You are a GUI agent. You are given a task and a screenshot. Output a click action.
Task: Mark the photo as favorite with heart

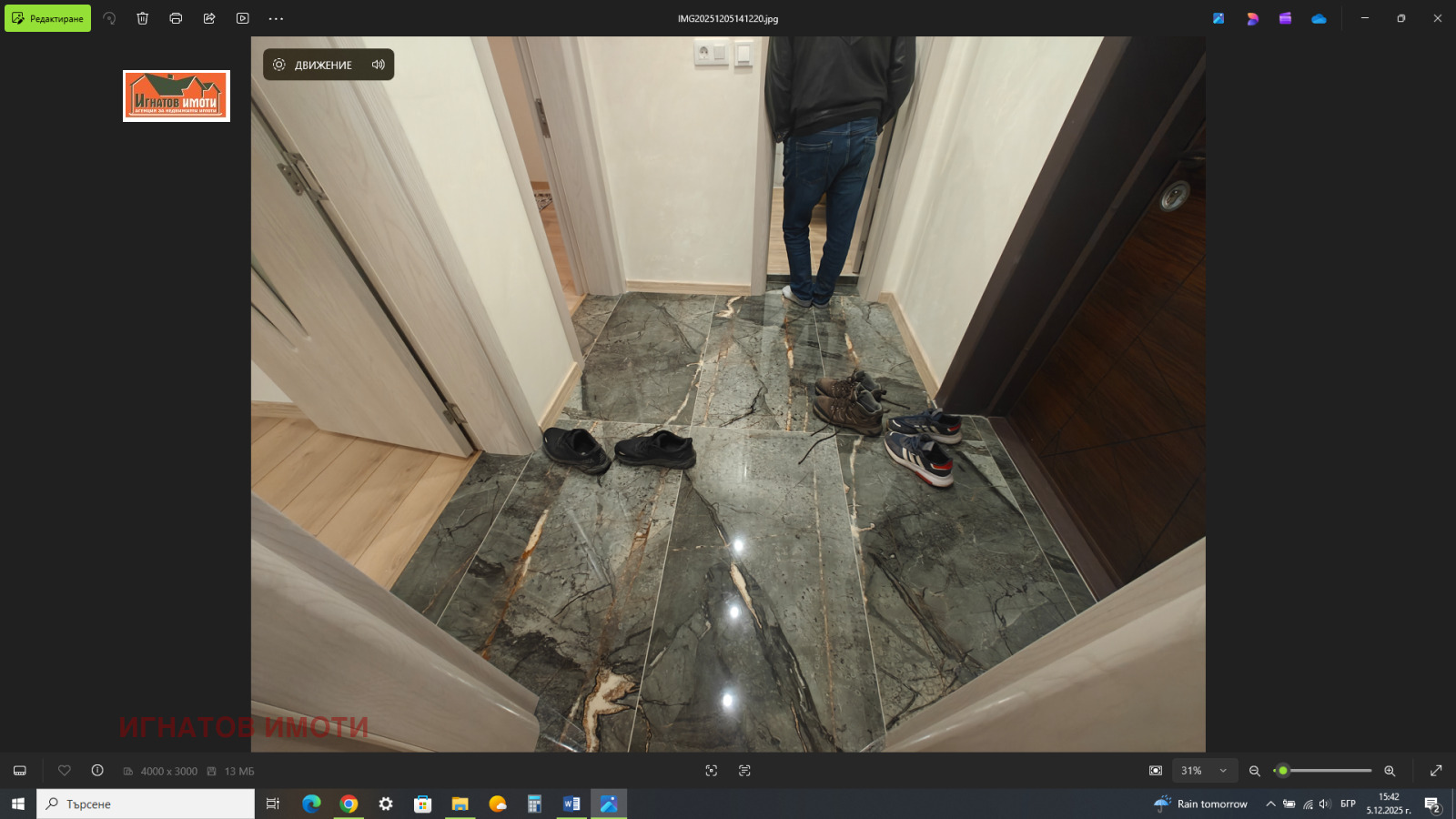point(65,771)
